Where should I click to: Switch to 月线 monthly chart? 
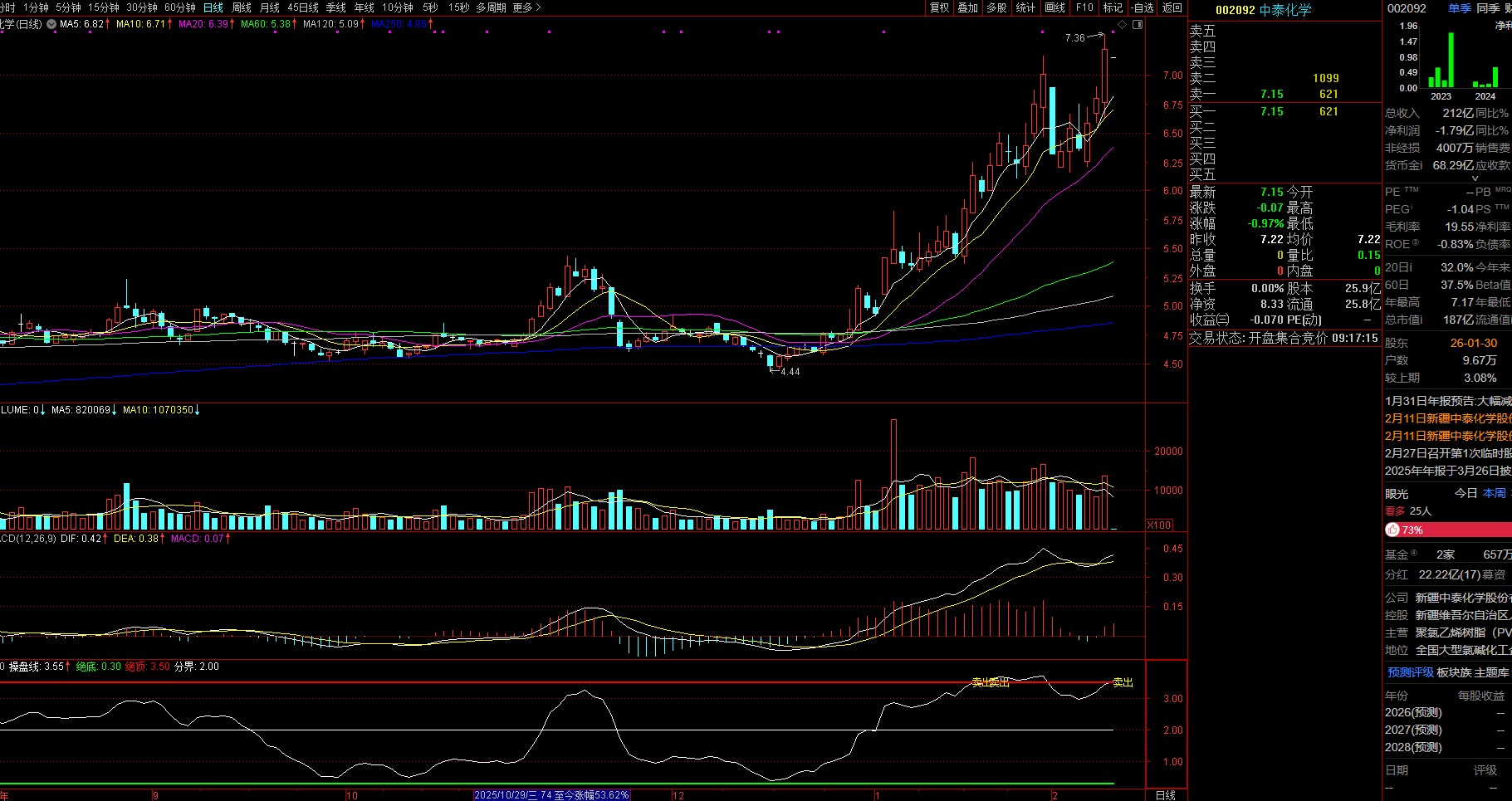tap(270, 7)
